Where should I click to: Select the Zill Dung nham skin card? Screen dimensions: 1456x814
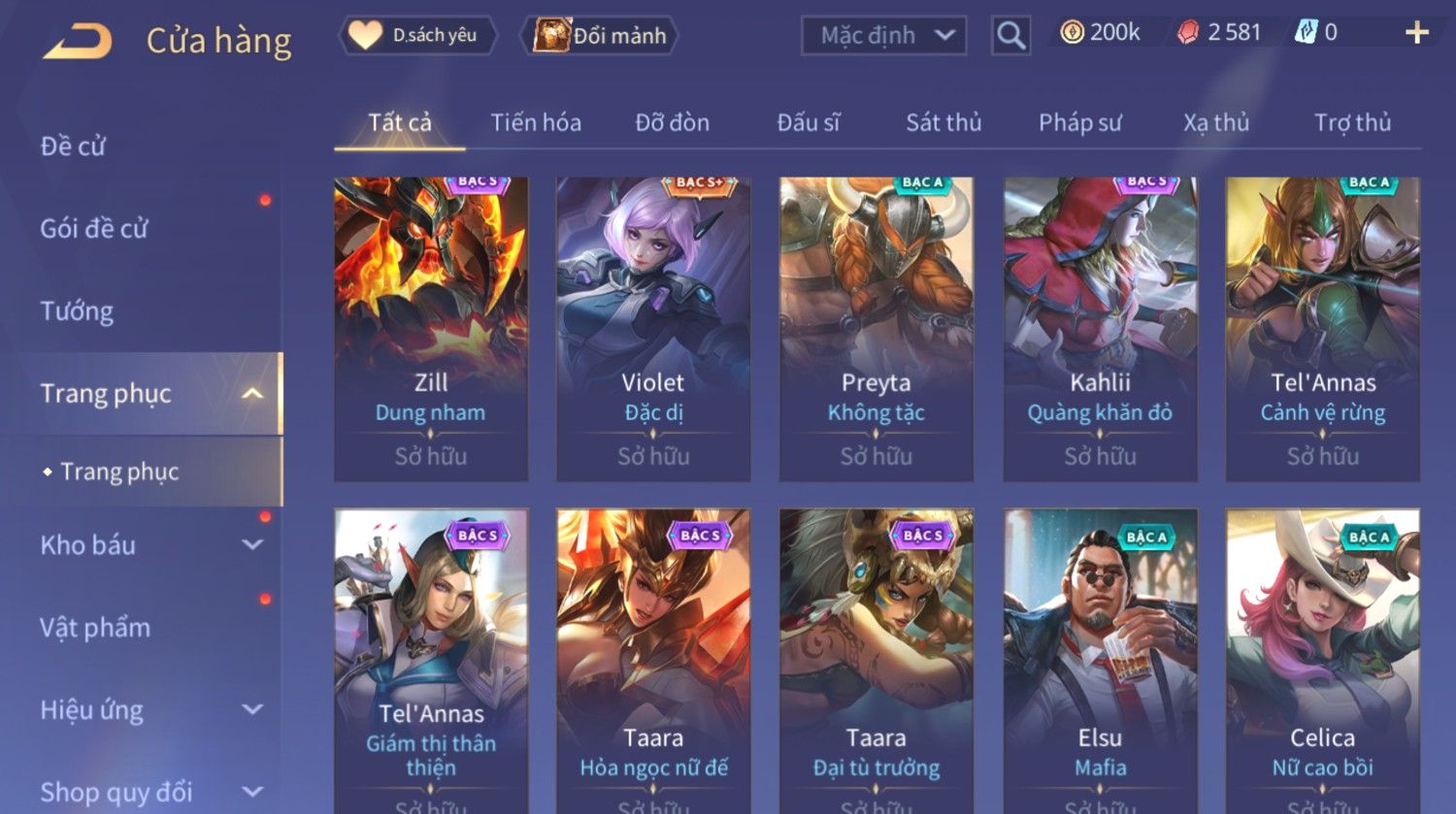(431, 329)
